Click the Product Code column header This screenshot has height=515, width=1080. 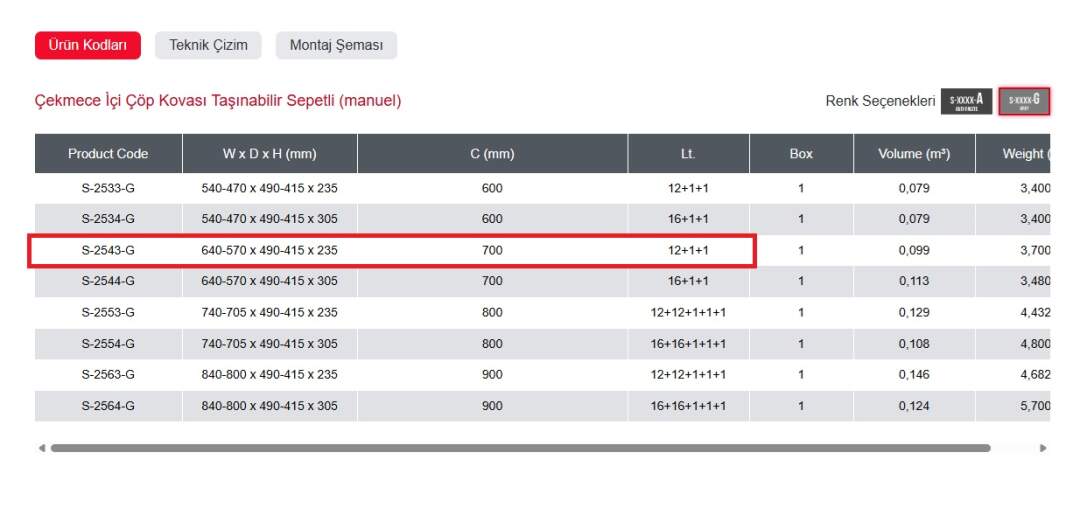click(108, 154)
